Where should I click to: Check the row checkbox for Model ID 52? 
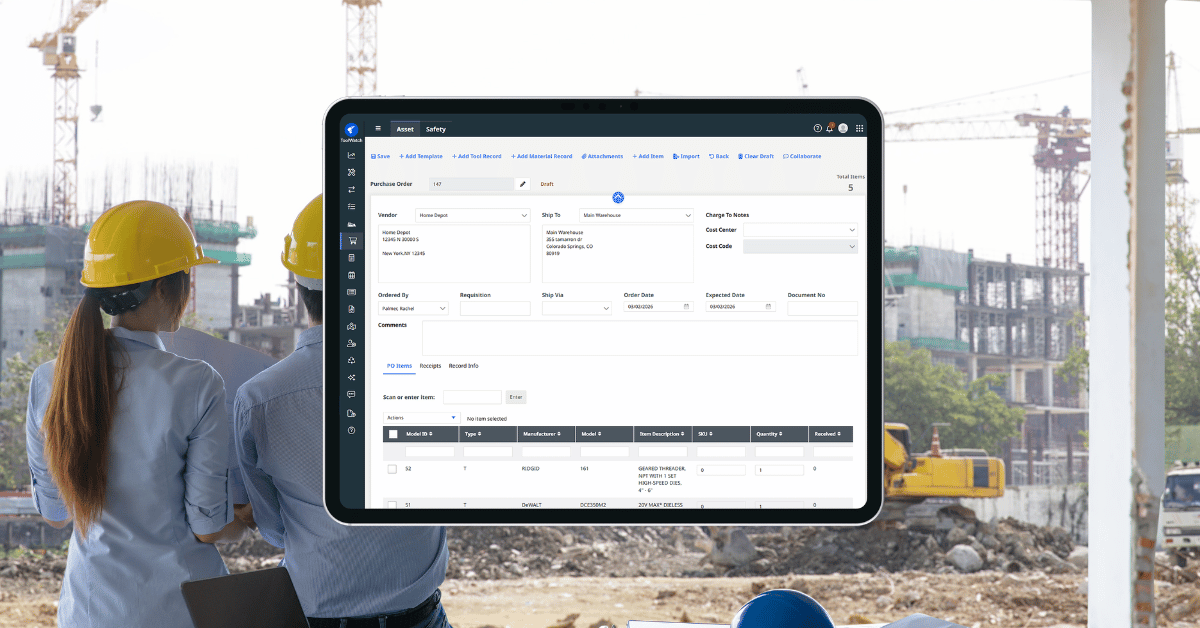tap(392, 468)
